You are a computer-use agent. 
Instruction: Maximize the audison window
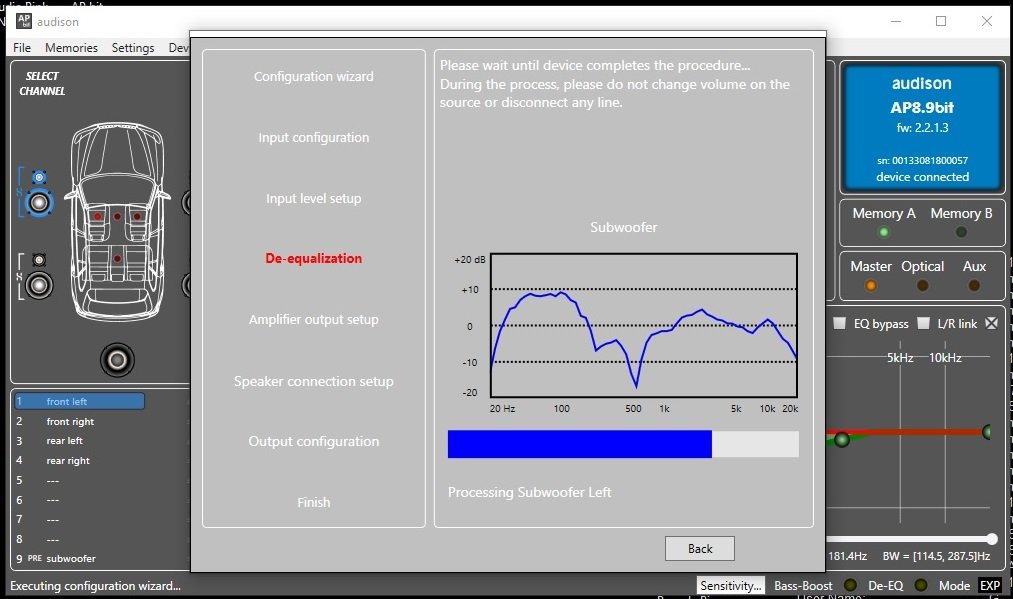pos(941,21)
